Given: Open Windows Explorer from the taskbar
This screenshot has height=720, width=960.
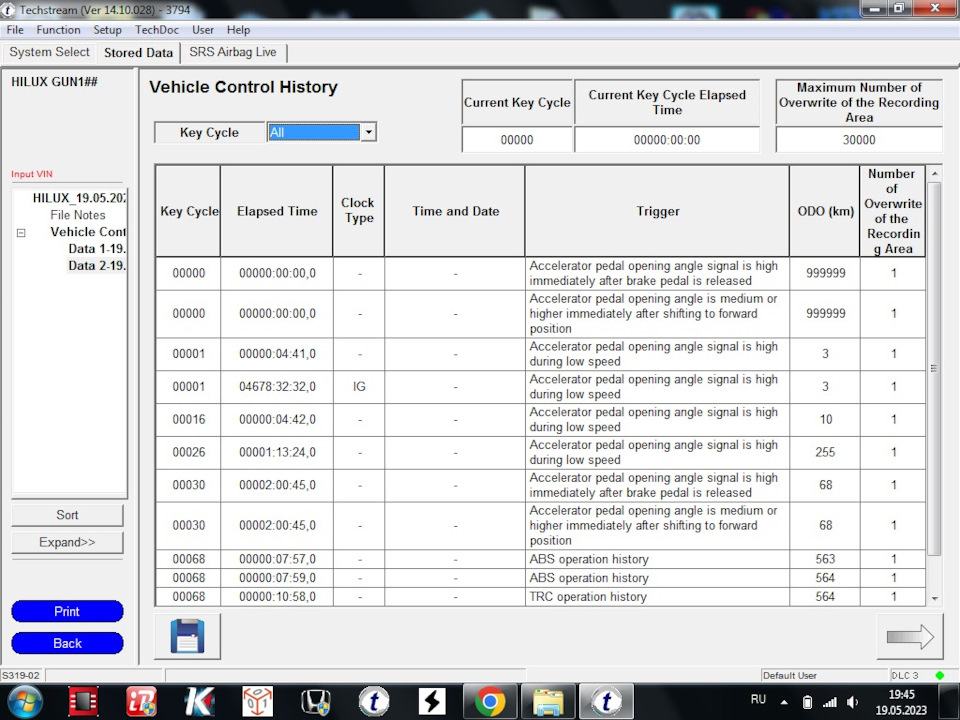Looking at the screenshot, I should [x=548, y=700].
